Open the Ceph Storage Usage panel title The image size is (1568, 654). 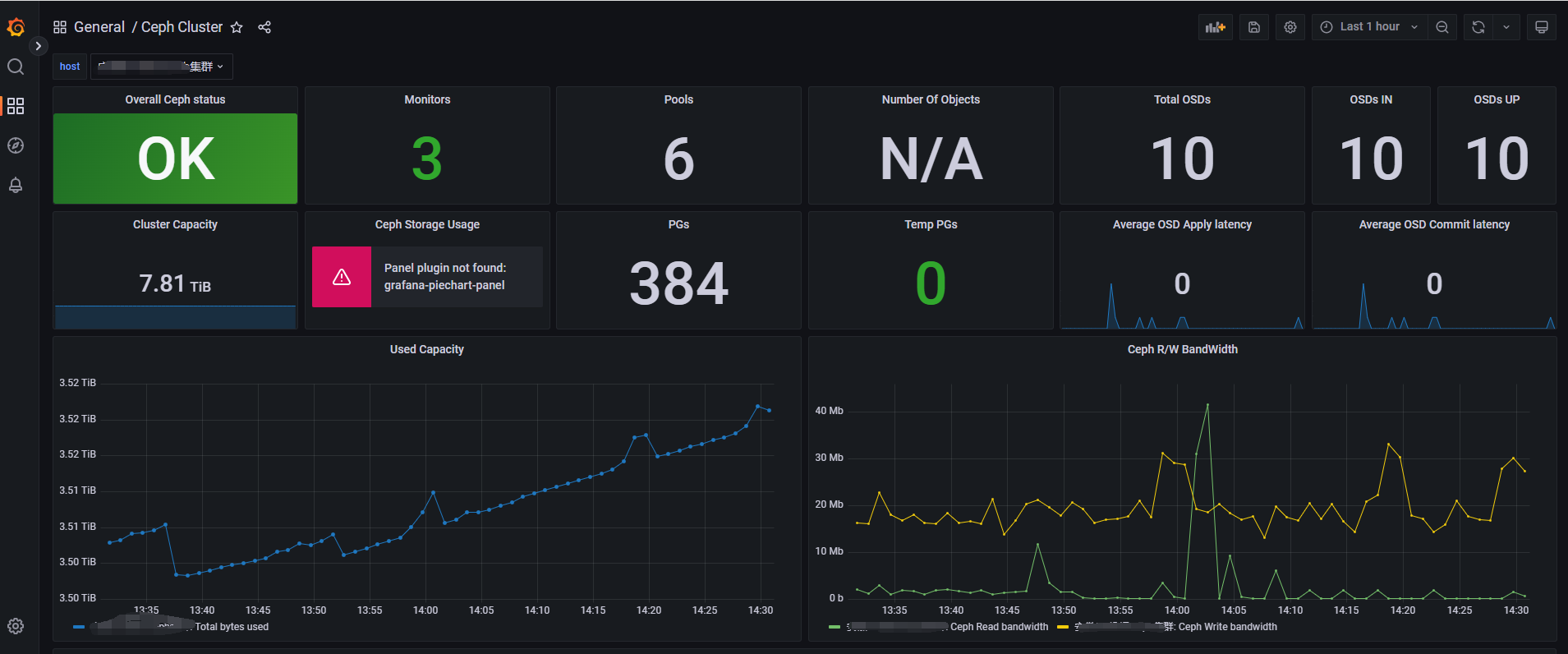coord(427,224)
